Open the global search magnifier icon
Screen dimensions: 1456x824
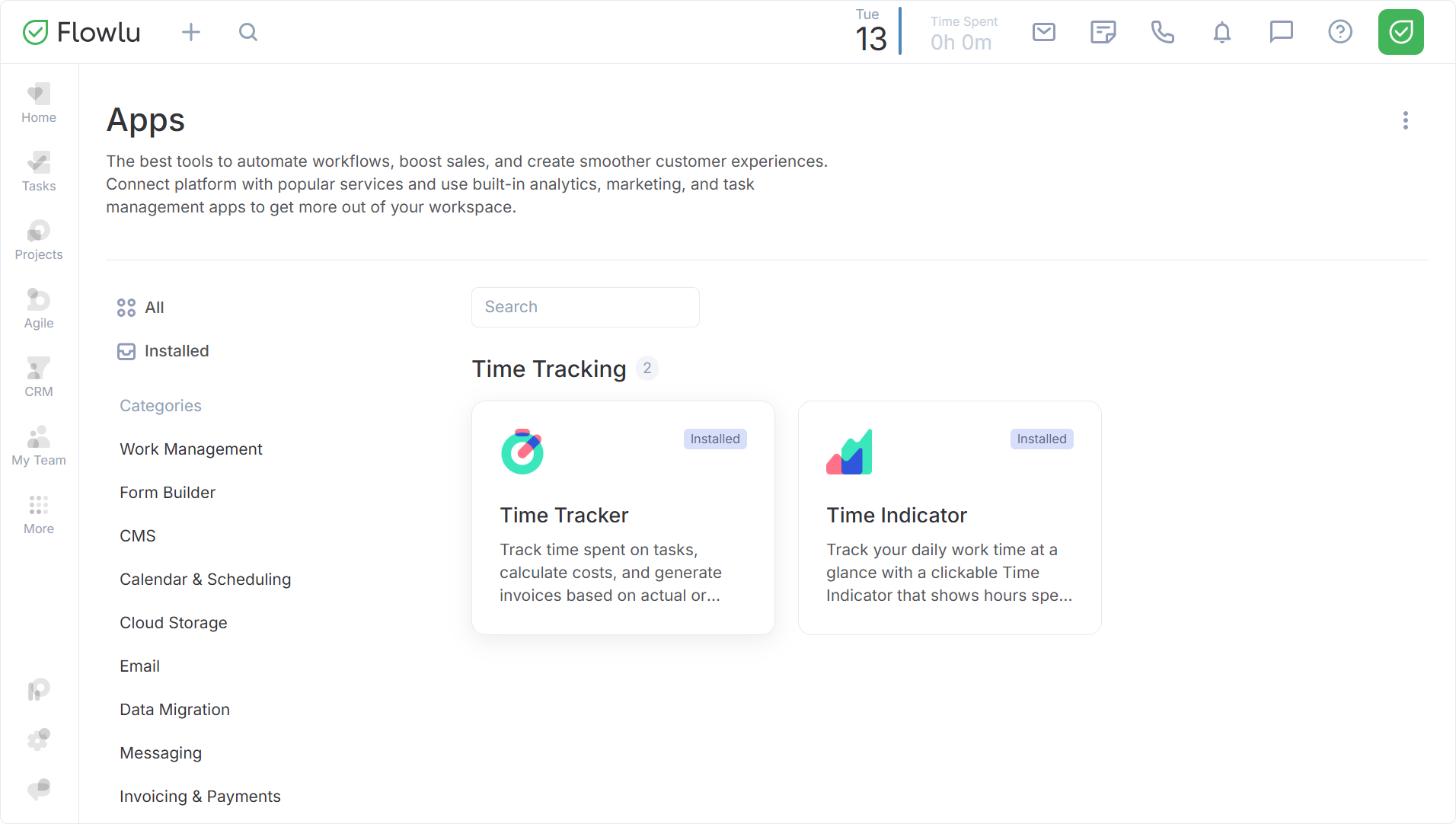click(x=248, y=32)
